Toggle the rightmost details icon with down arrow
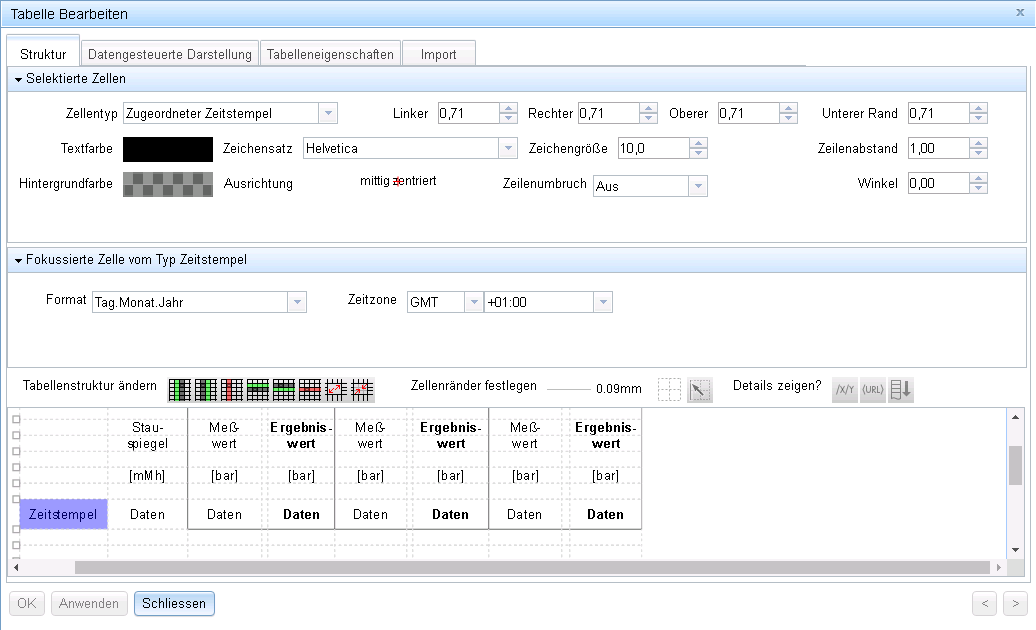 click(901, 390)
